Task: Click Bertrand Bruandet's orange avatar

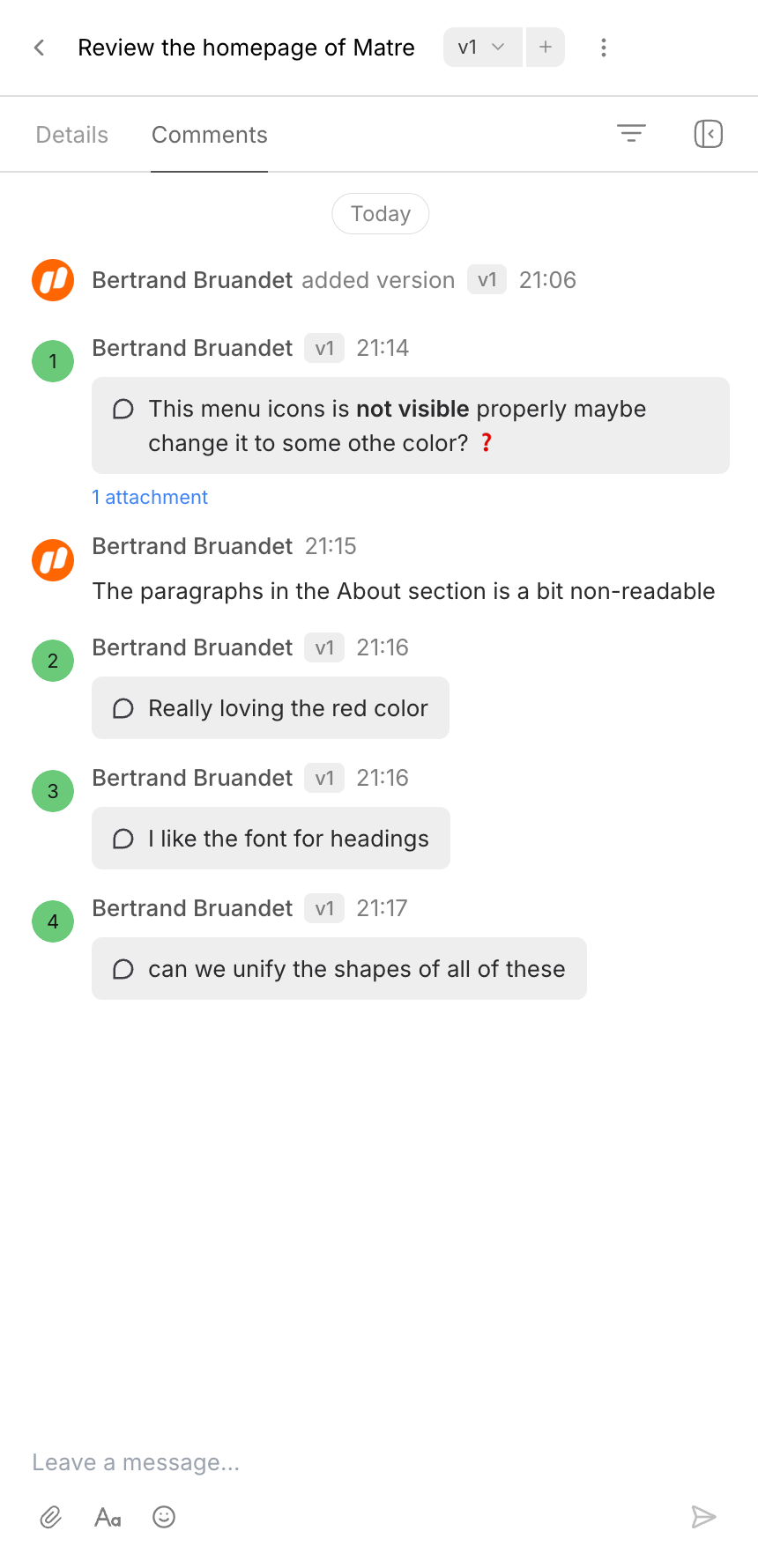Action: [x=52, y=279]
